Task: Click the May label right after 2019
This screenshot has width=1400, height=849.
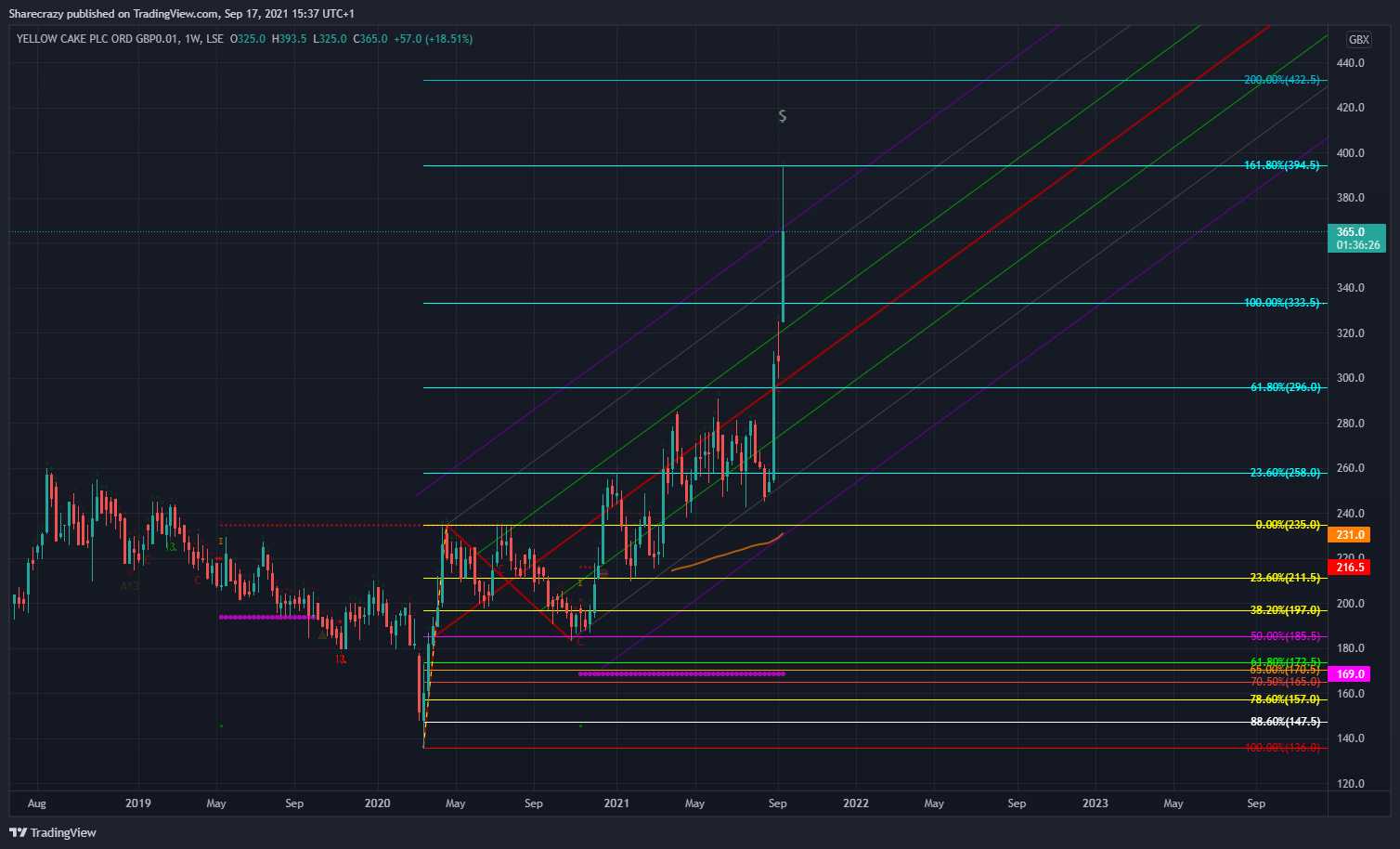Action: coord(216,803)
